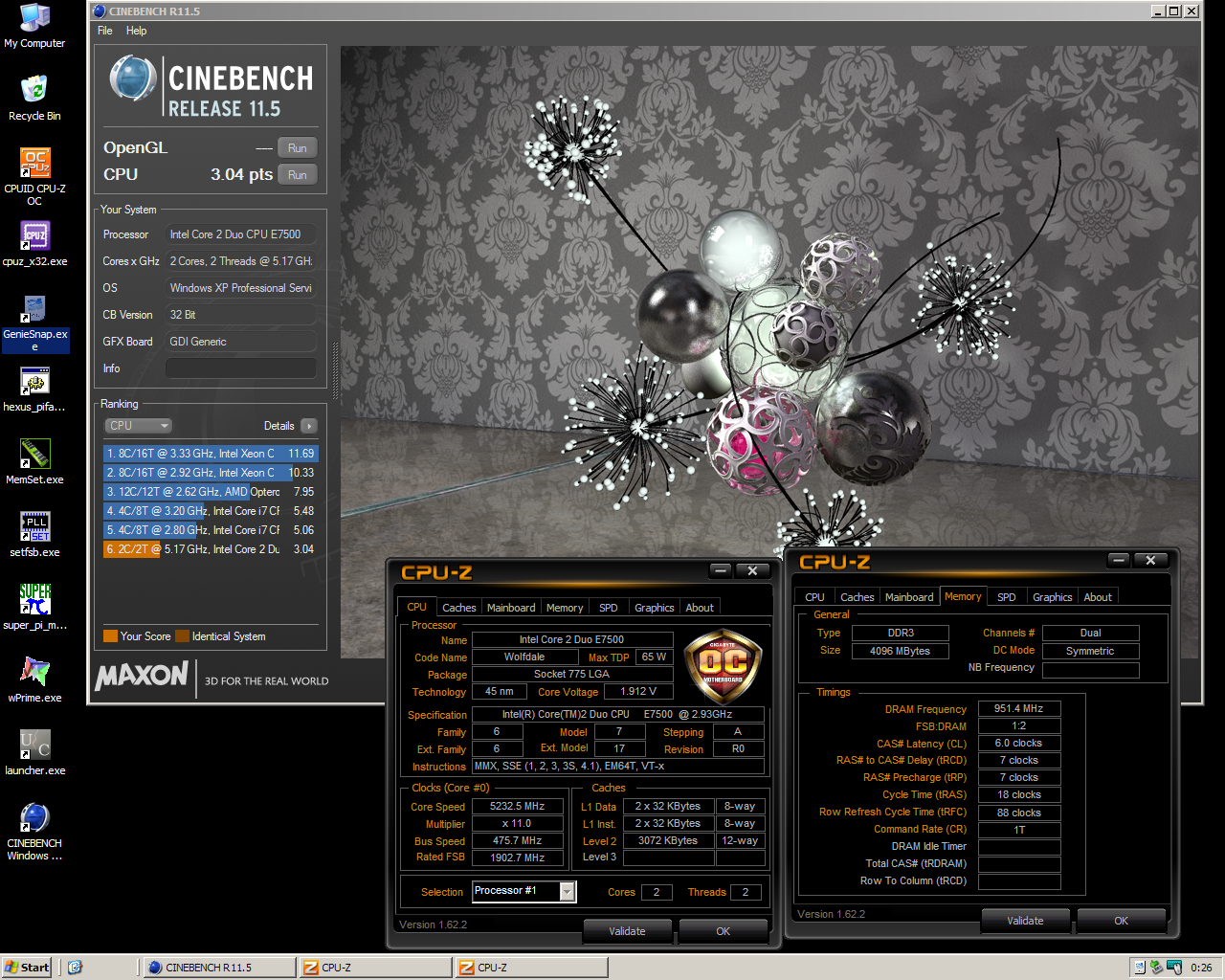Open hexus_pifa desktop shortcut
This screenshot has height=980, width=1225.
pos(34,390)
